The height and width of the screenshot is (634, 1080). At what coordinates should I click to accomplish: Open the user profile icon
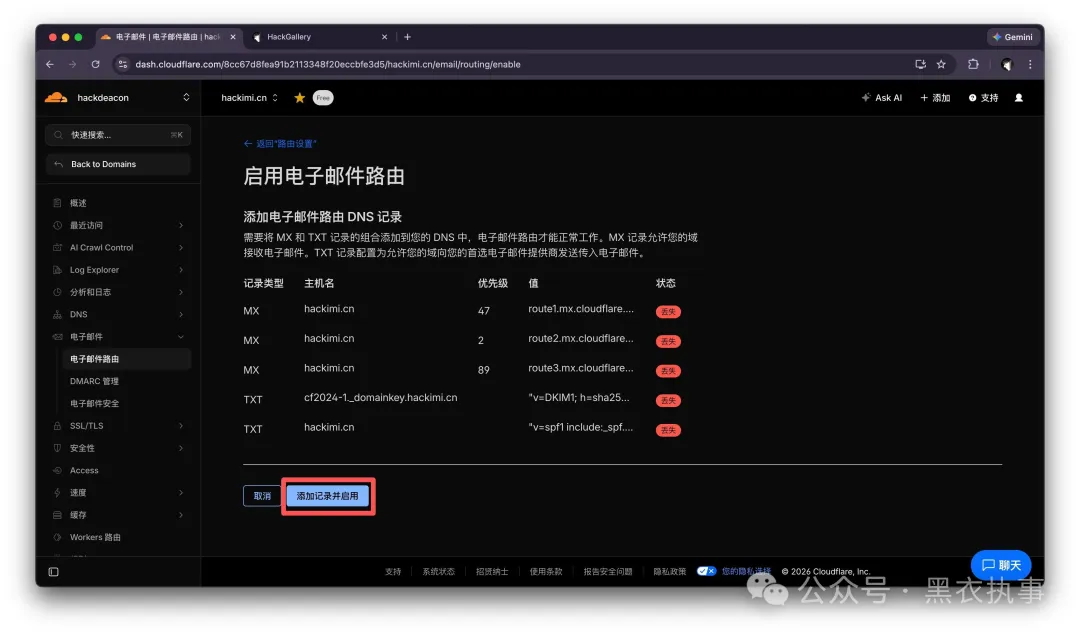click(1019, 98)
